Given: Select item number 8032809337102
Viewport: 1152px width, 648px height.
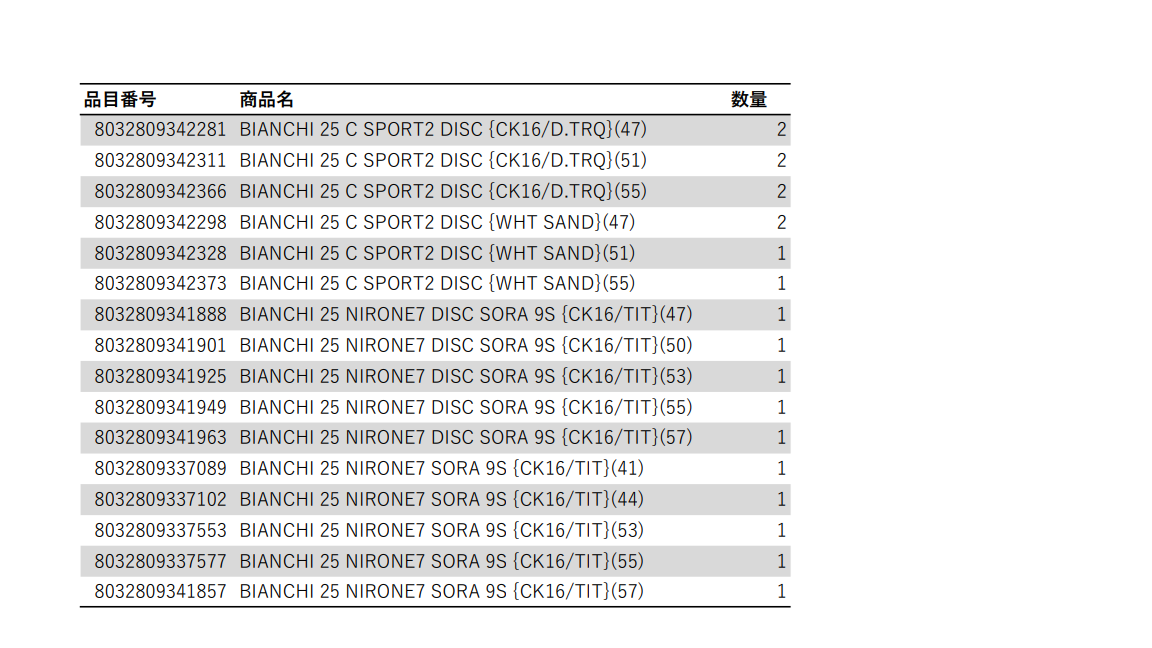Looking at the screenshot, I should 160,500.
